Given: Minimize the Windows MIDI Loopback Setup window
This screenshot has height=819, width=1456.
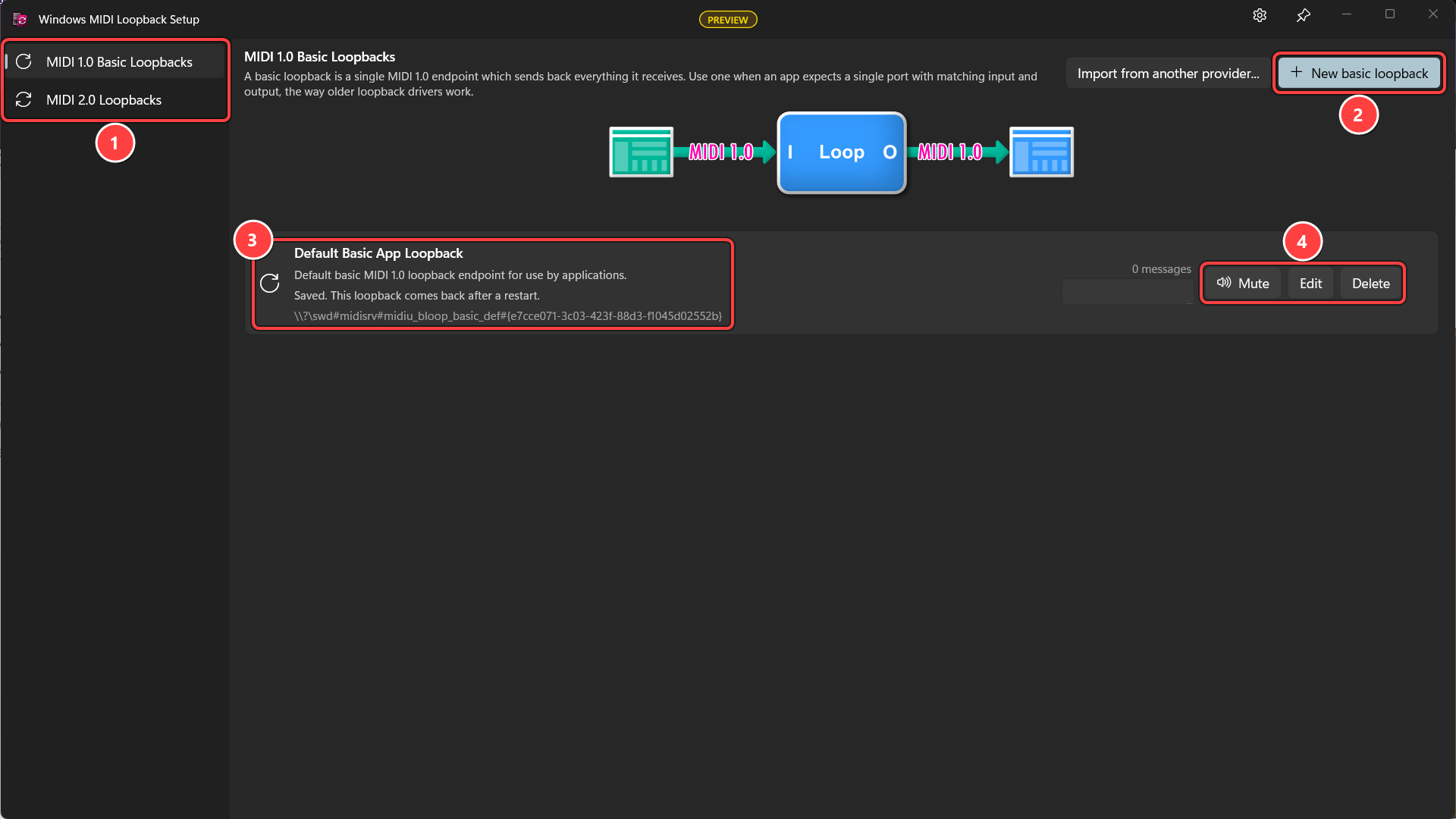Looking at the screenshot, I should (x=1347, y=14).
